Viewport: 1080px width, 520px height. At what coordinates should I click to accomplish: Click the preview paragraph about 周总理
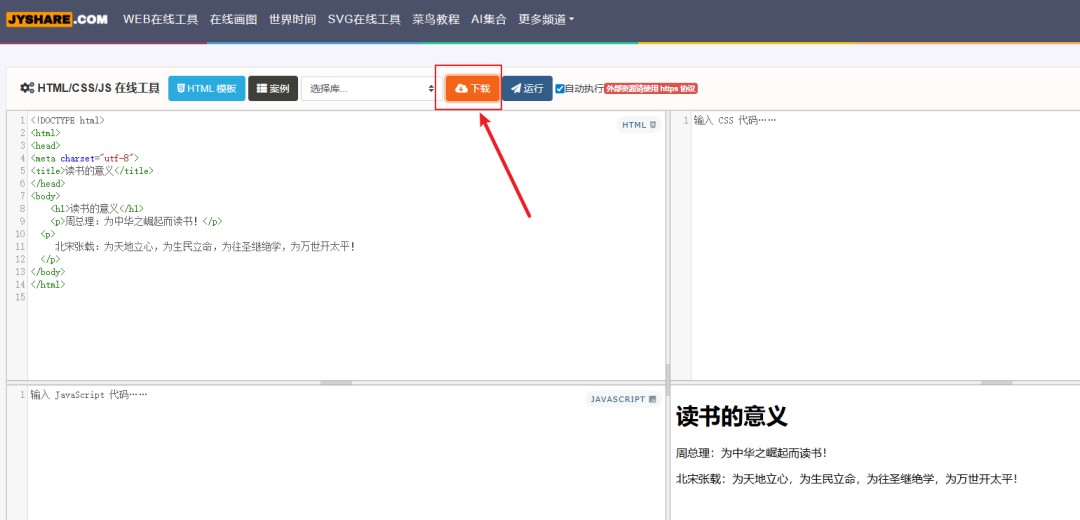pos(751,453)
